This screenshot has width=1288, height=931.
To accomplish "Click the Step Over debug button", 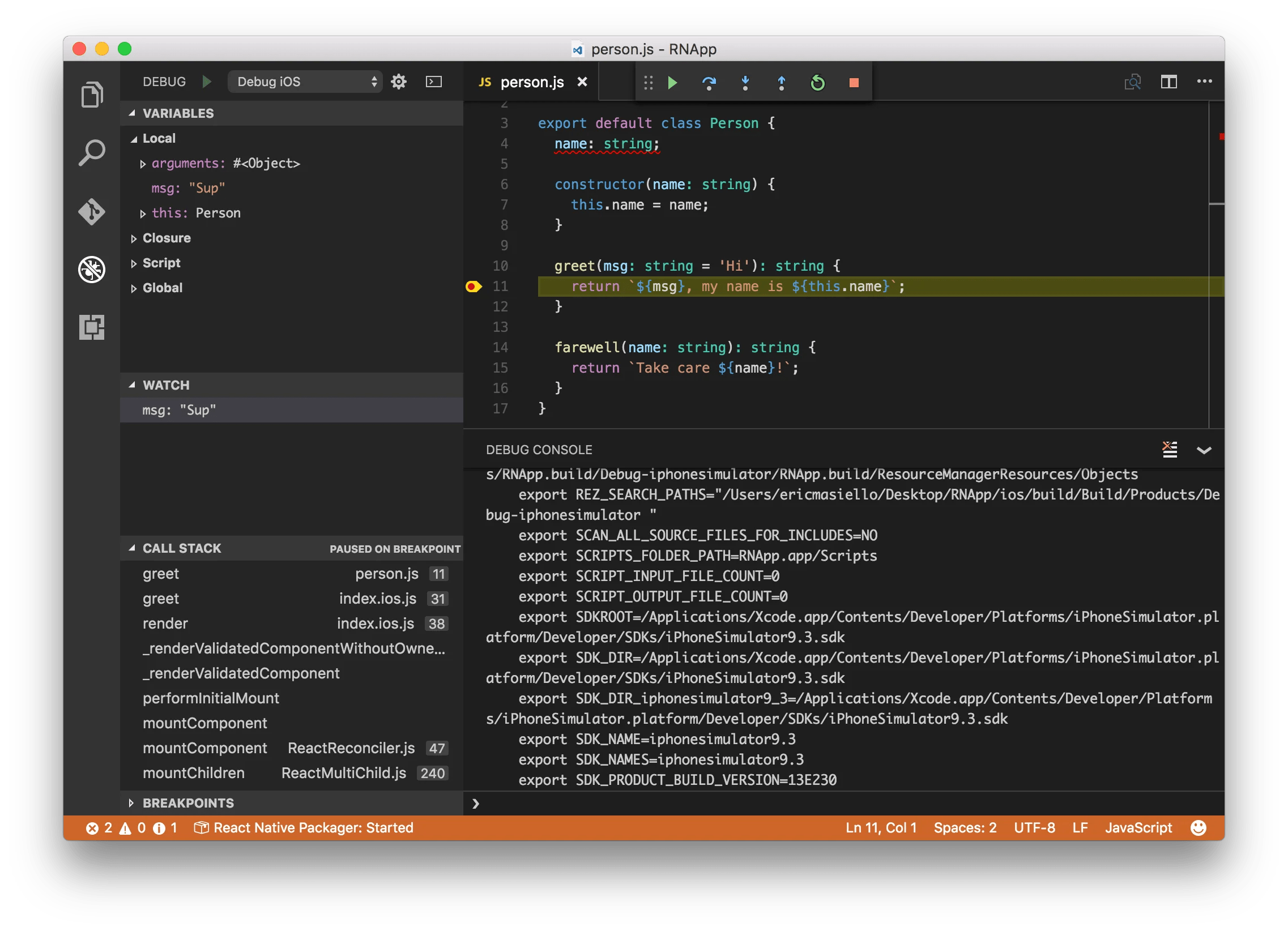I will tap(709, 83).
